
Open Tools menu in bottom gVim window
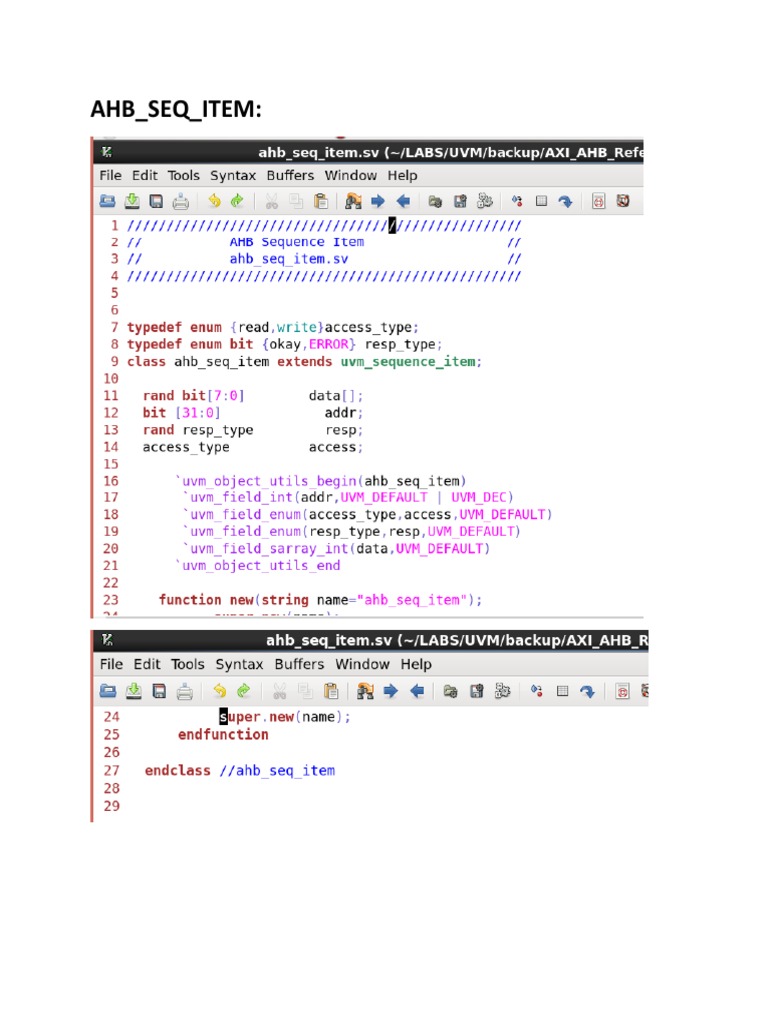187,664
